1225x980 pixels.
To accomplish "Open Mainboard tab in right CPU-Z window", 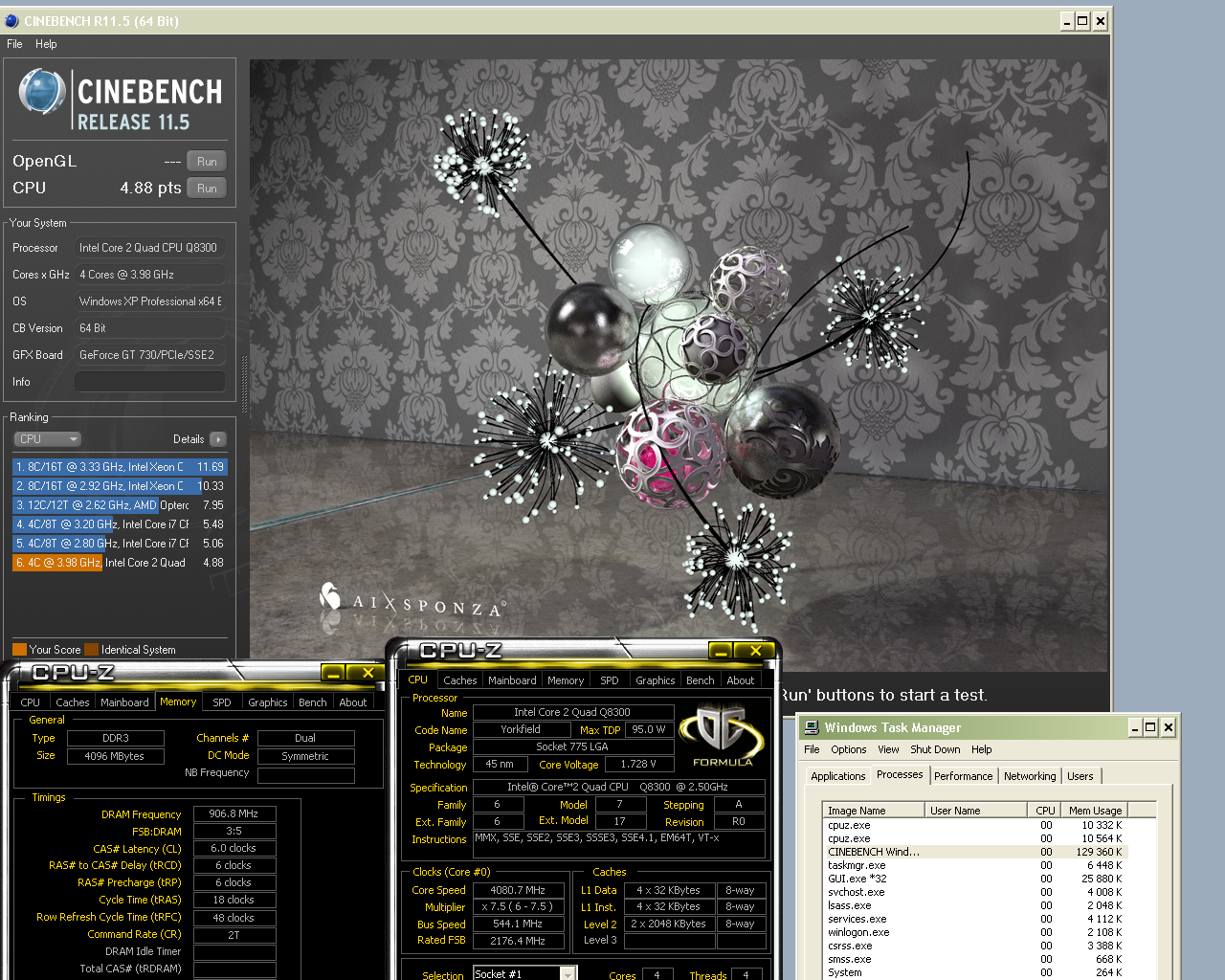I will pos(512,680).
